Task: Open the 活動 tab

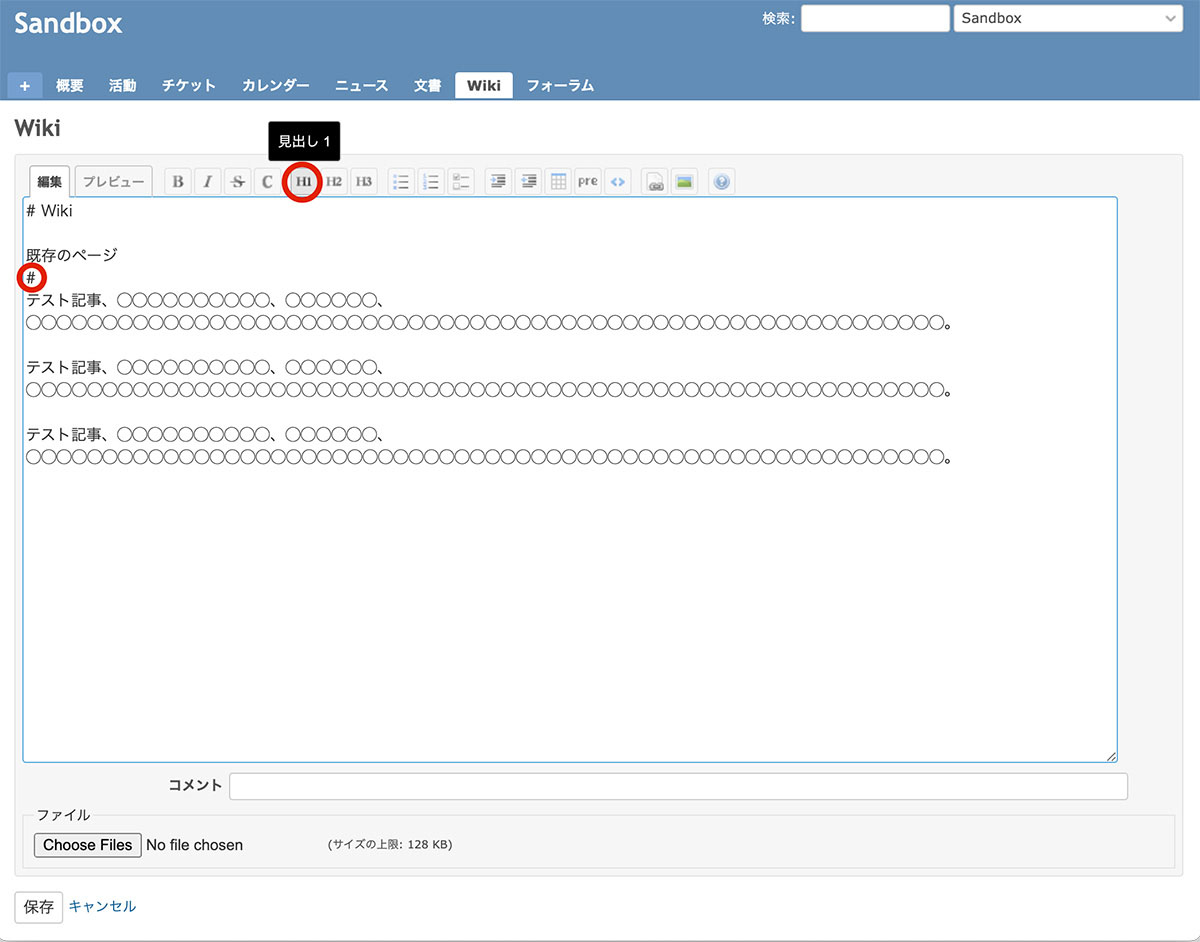Action: 123,86
